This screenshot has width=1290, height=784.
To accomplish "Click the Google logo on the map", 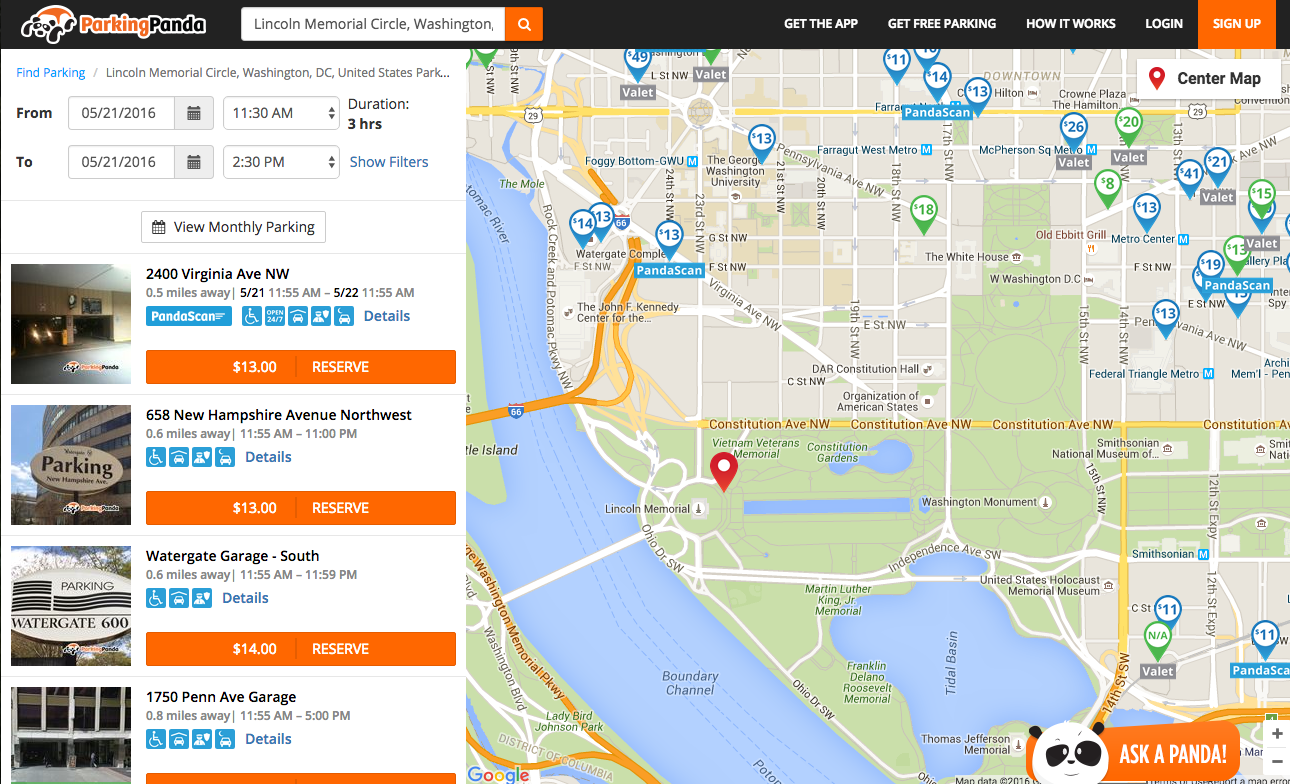I will (498, 774).
